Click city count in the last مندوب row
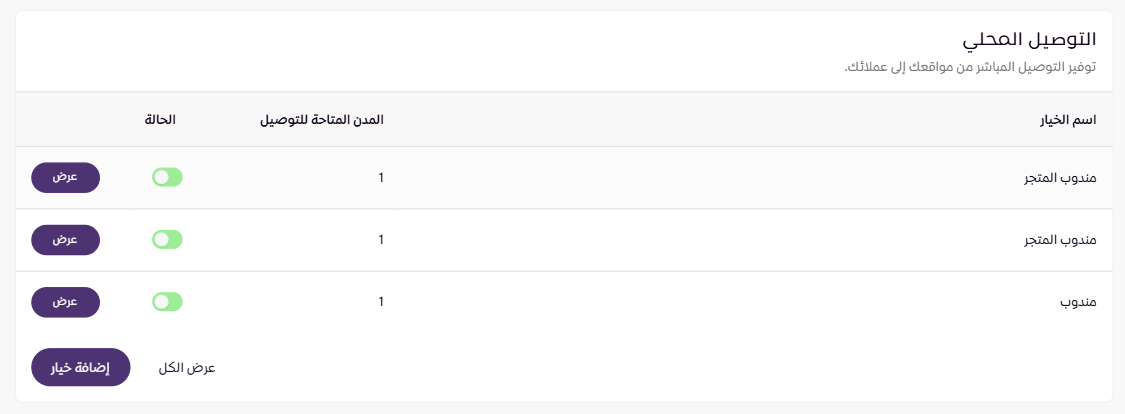This screenshot has height=414, width=1125. click(380, 302)
